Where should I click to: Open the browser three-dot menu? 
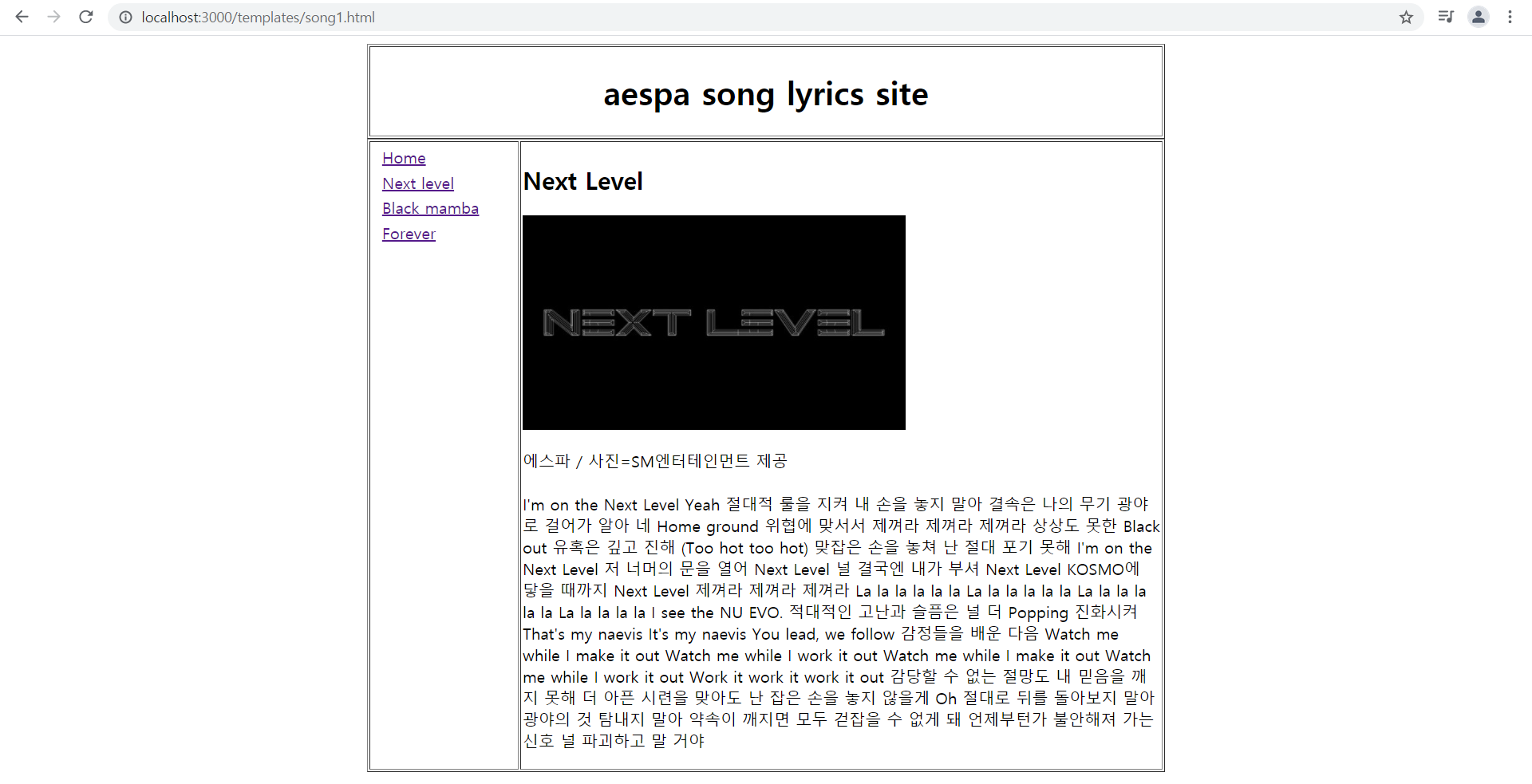click(1510, 17)
